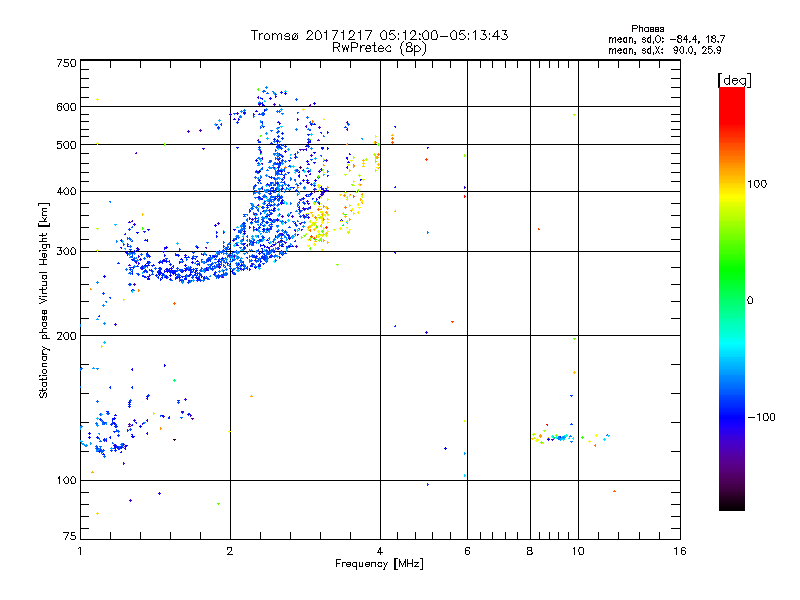Click the y-axis '500' tick label
Screen dimensions: 800x600
point(66,145)
